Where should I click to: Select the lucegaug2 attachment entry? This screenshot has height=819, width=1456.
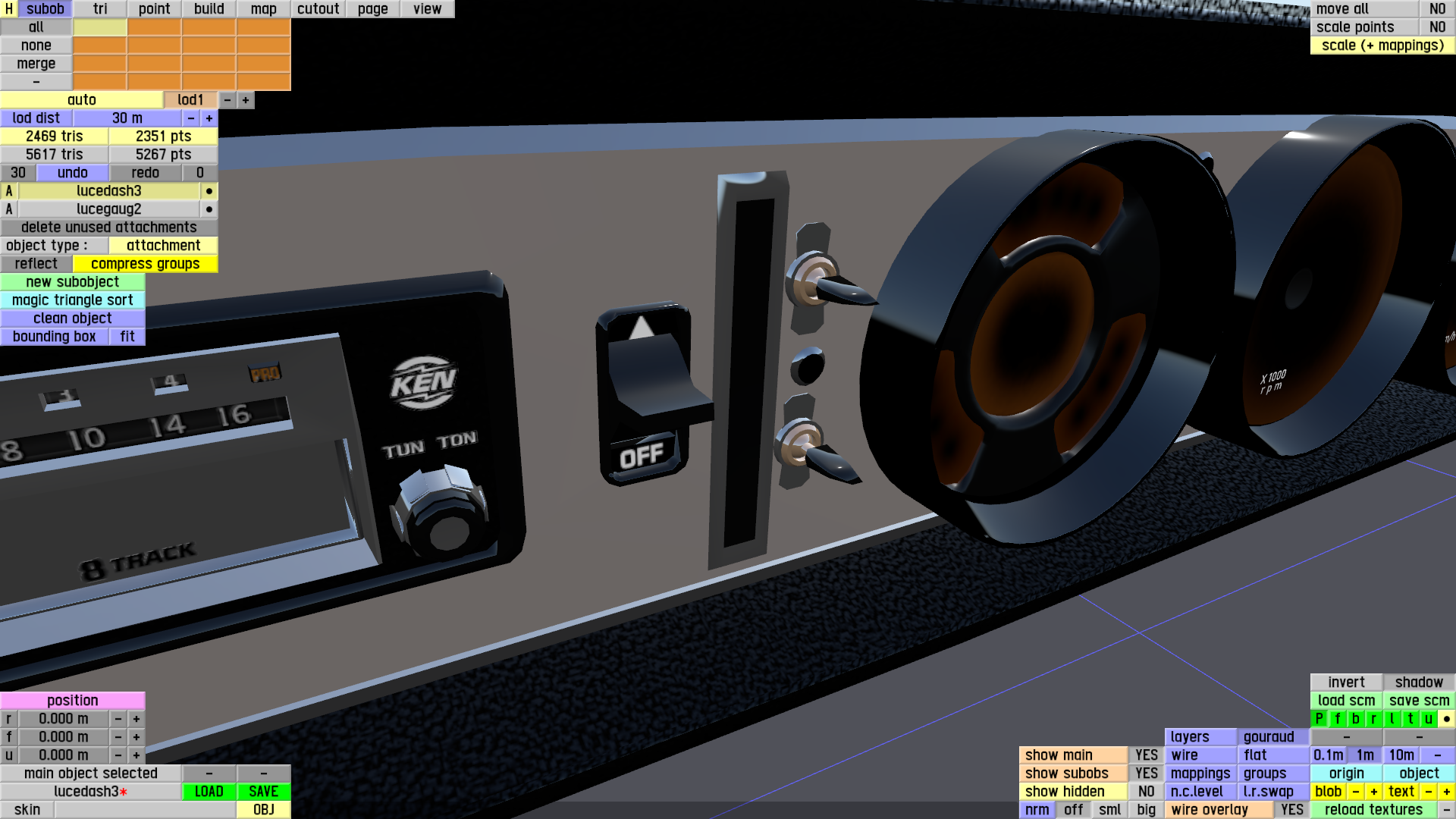point(108,209)
